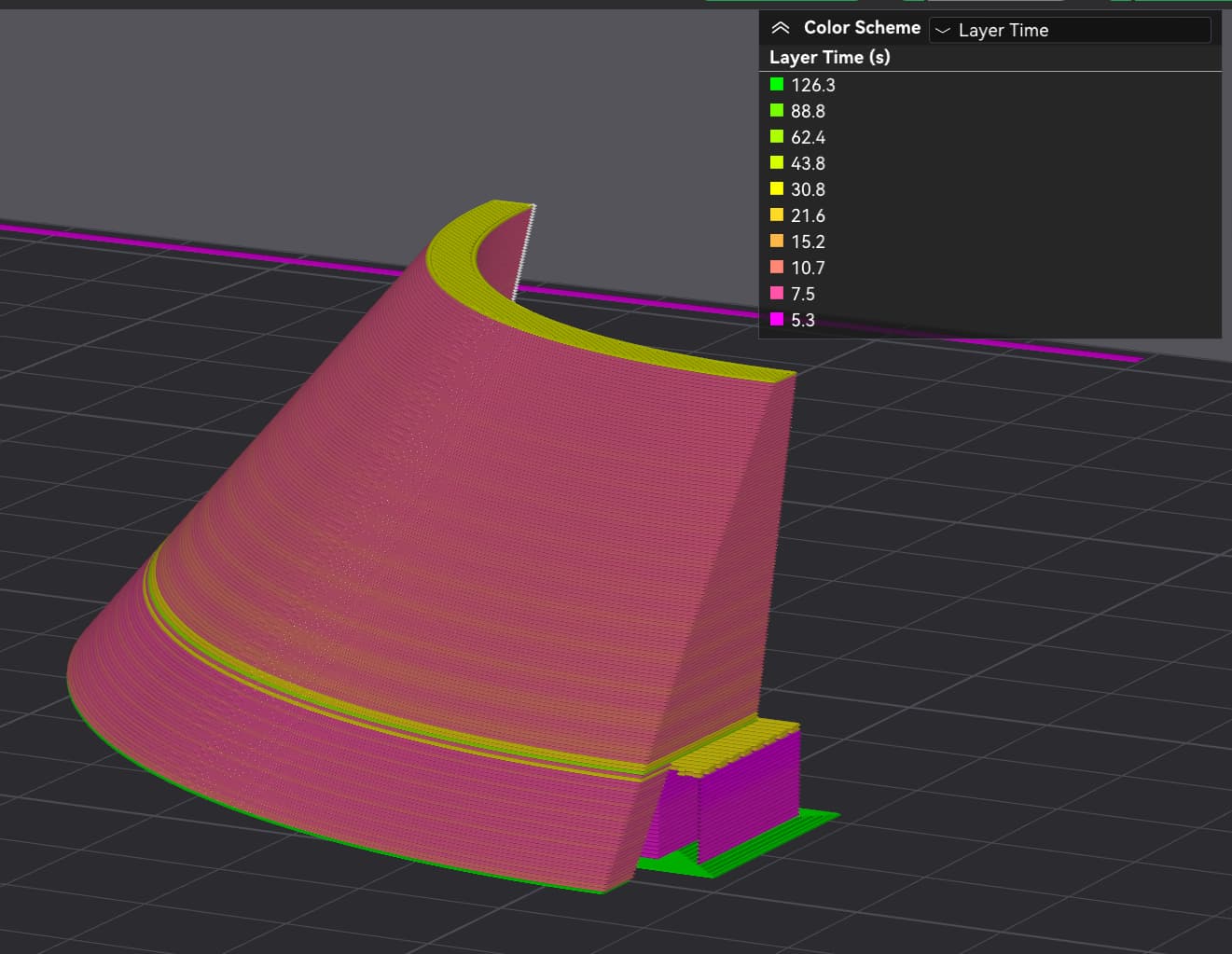Click the 126.3 green color swatch
Image resolution: width=1232 pixels, height=954 pixels.
click(777, 84)
